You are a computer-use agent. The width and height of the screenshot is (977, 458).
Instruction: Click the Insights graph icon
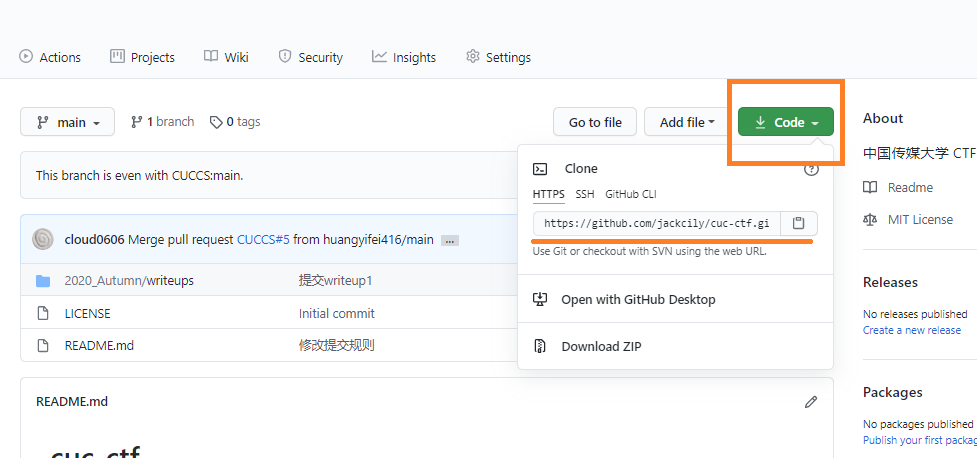coord(379,56)
